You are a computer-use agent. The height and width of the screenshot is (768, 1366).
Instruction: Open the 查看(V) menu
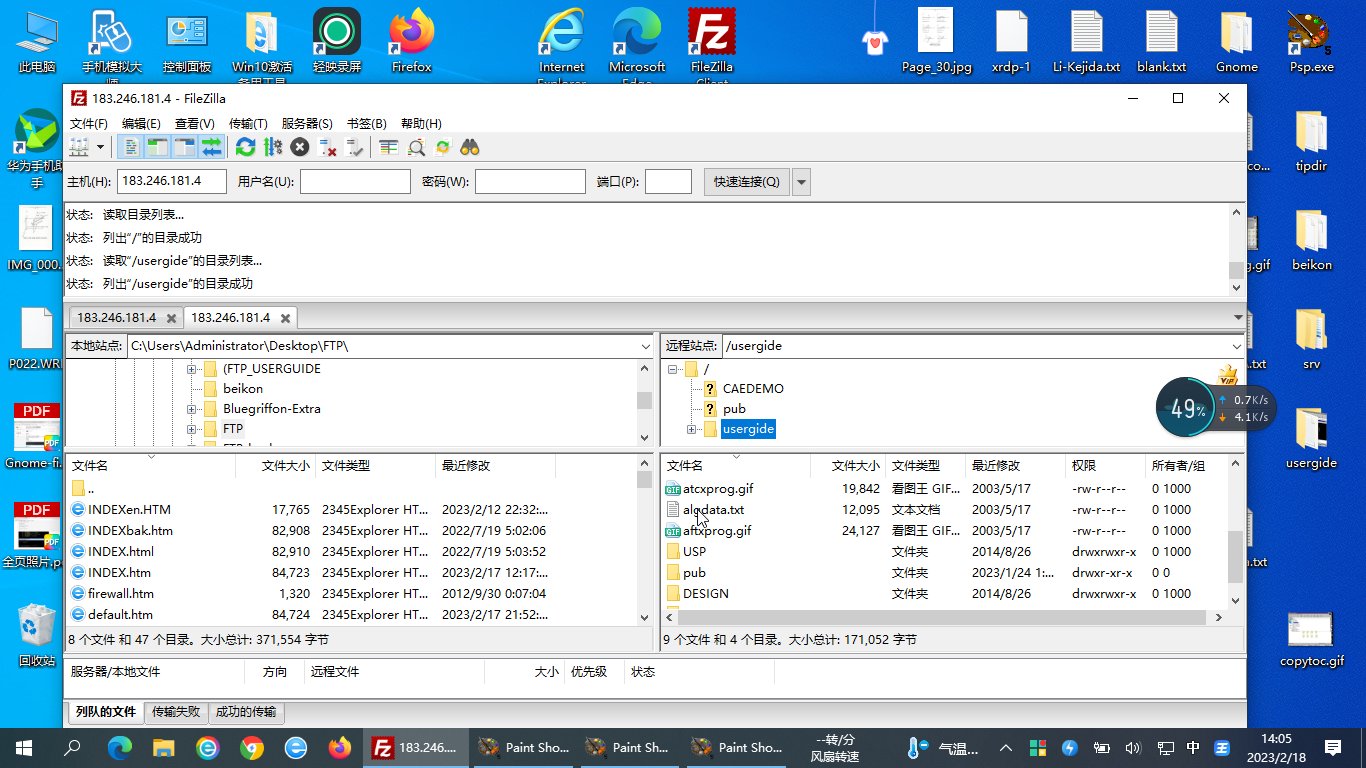coord(194,123)
